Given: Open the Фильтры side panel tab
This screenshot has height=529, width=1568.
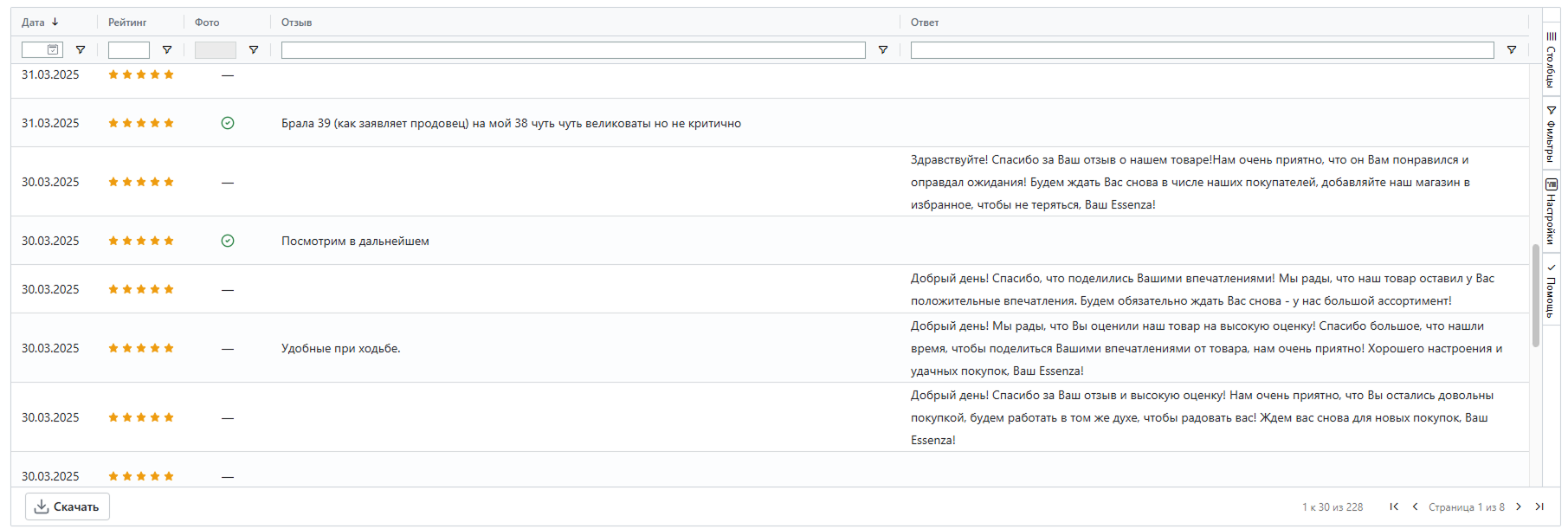Looking at the screenshot, I should tap(1551, 134).
